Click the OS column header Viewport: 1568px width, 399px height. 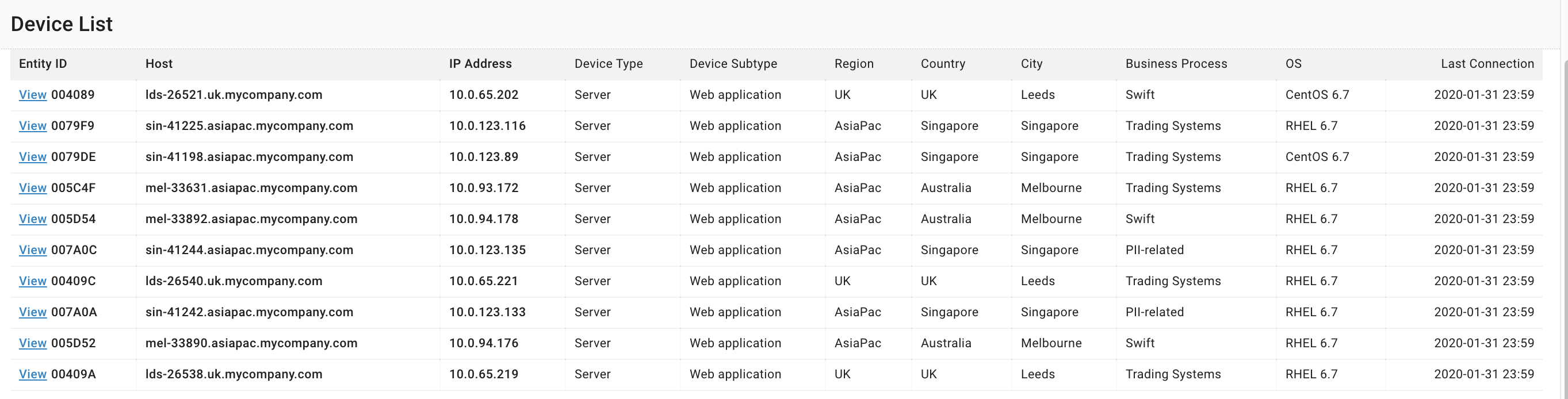[1293, 64]
